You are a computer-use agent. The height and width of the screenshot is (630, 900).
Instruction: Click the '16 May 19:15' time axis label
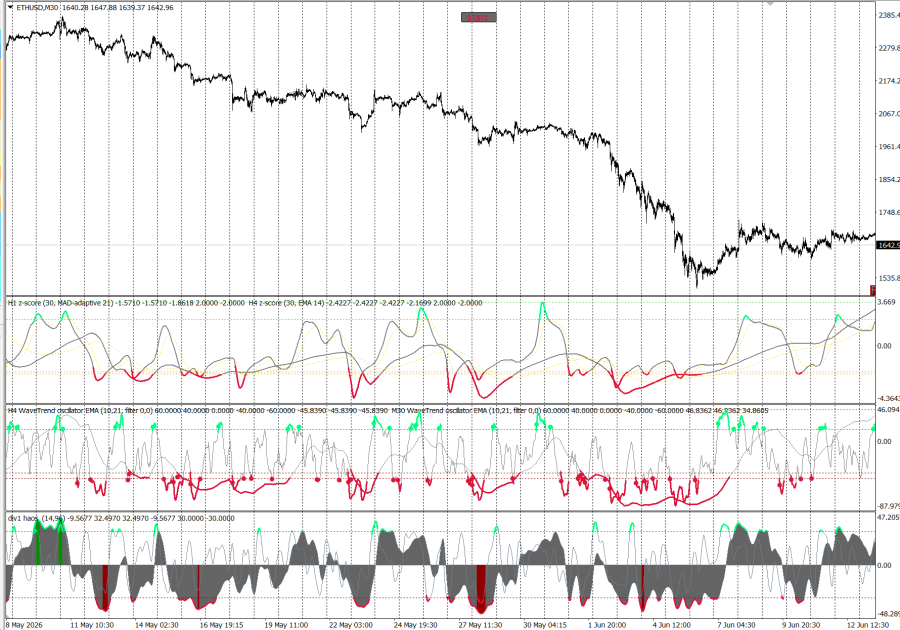pyautogui.click(x=221, y=625)
